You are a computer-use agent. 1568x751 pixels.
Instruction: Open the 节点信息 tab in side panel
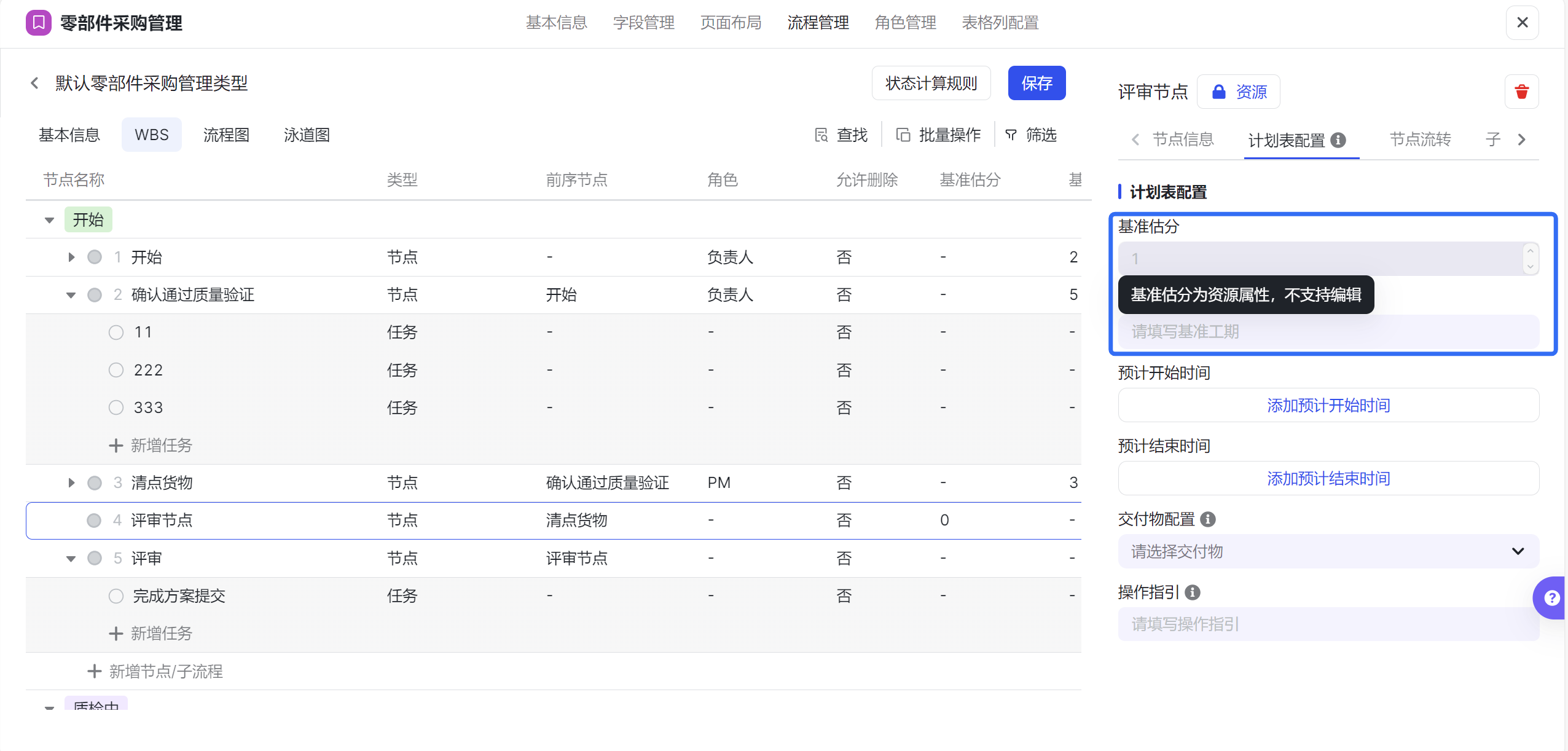pos(1183,140)
